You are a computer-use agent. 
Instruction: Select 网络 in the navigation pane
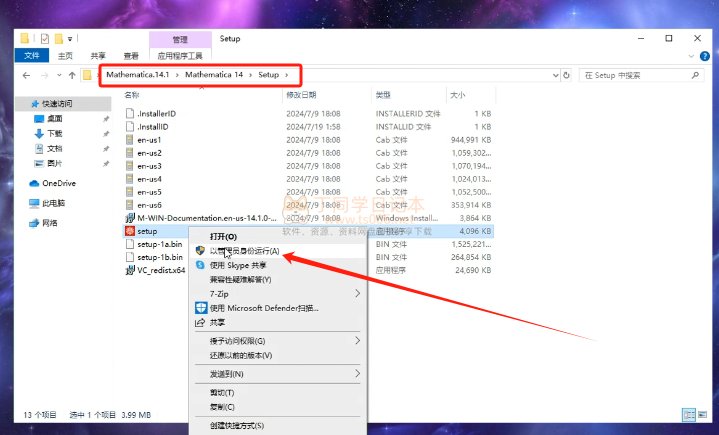pyautogui.click(x=50, y=223)
